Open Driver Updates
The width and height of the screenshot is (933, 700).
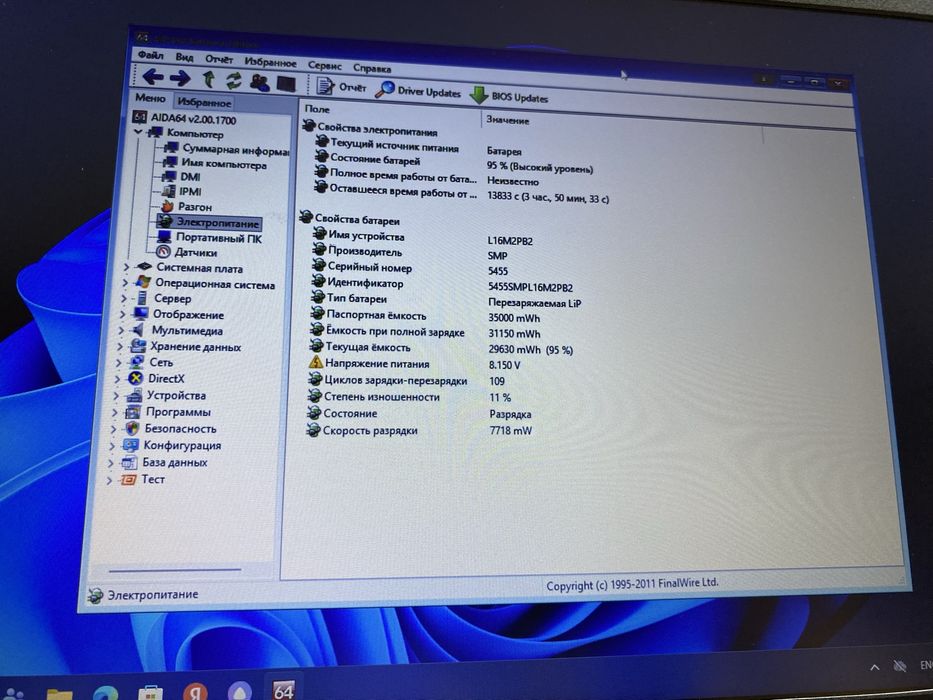click(x=419, y=91)
